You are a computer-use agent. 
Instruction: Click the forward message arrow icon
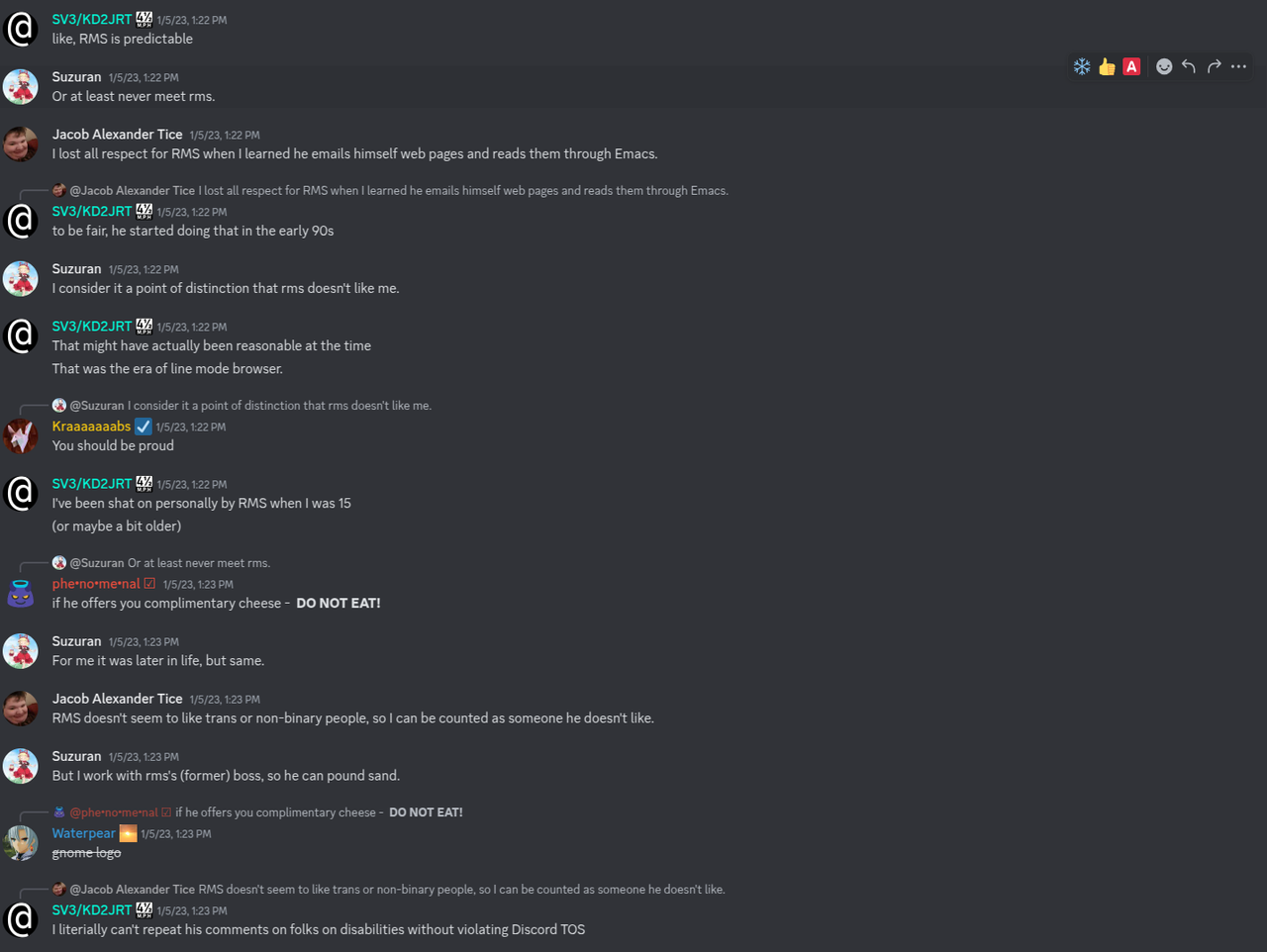[1214, 66]
